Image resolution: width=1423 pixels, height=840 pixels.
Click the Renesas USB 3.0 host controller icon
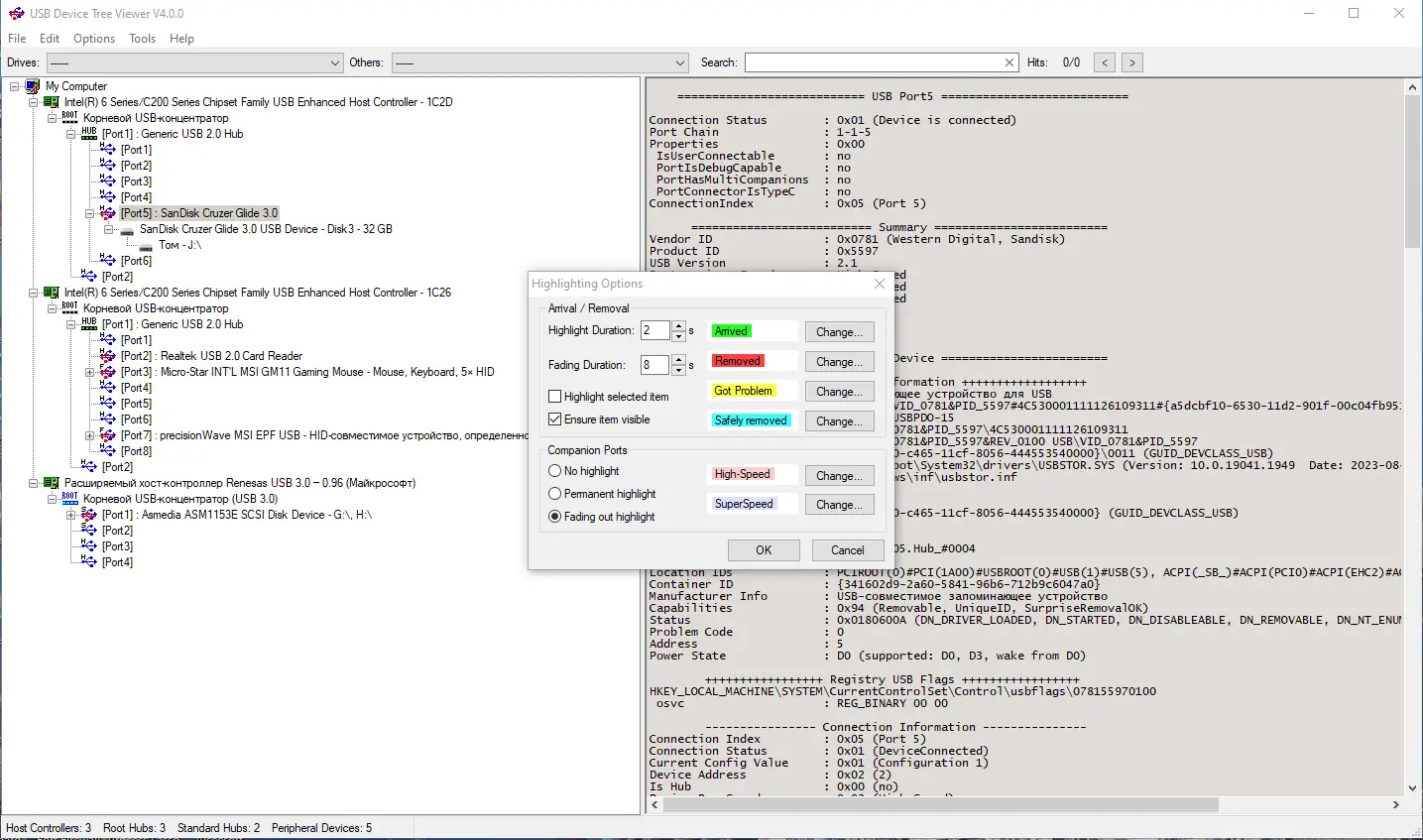[x=52, y=483]
